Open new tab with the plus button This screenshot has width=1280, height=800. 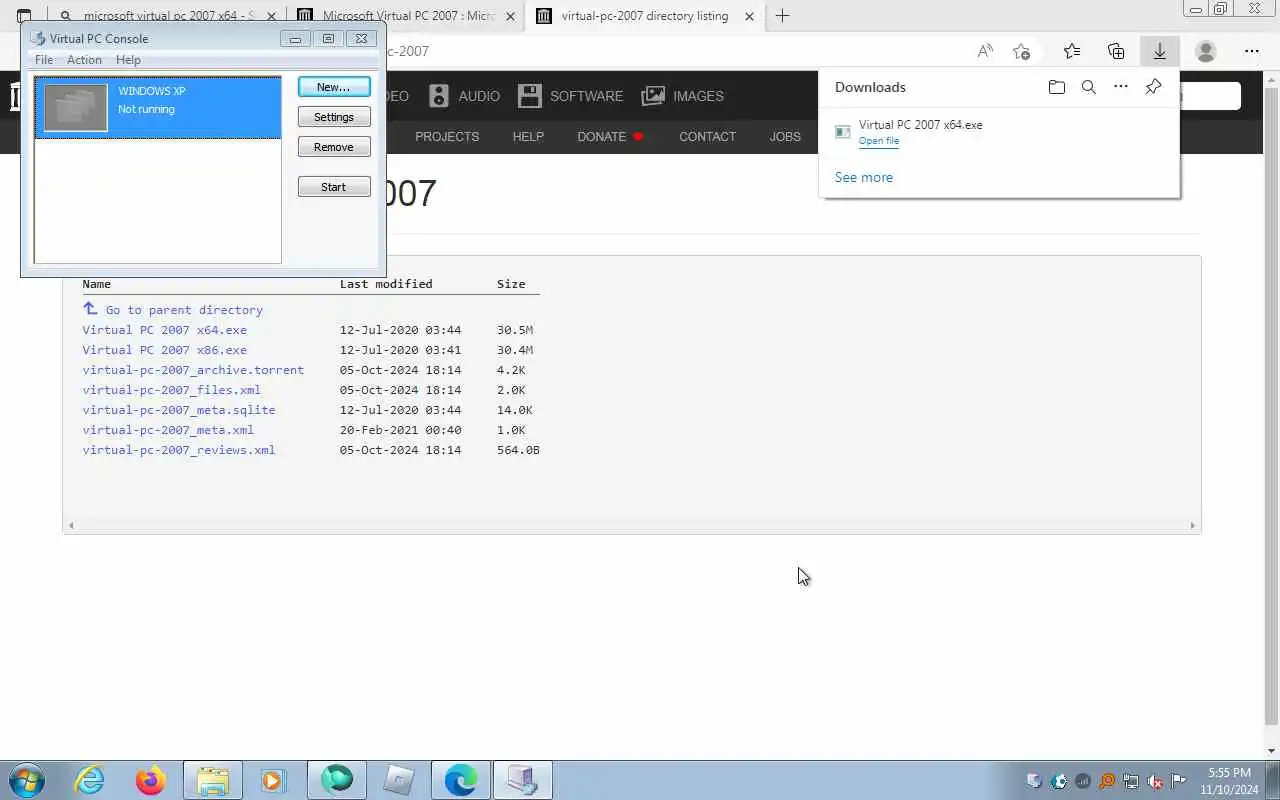tap(782, 16)
